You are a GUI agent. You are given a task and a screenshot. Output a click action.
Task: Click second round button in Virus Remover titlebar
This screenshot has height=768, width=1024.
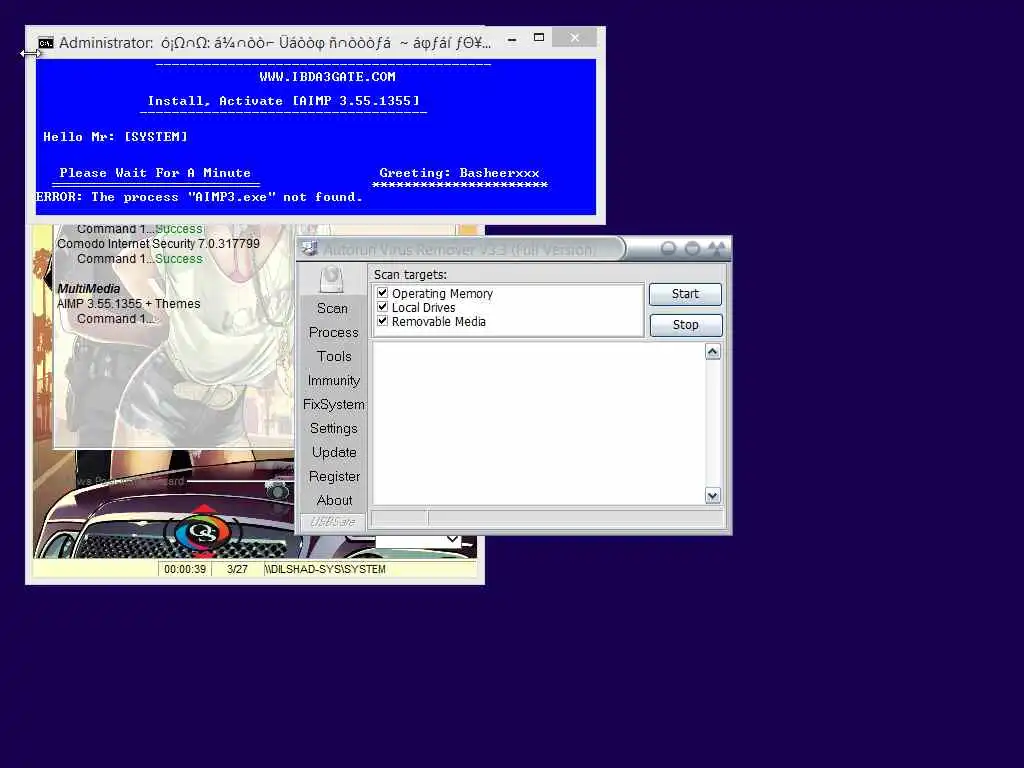(692, 248)
